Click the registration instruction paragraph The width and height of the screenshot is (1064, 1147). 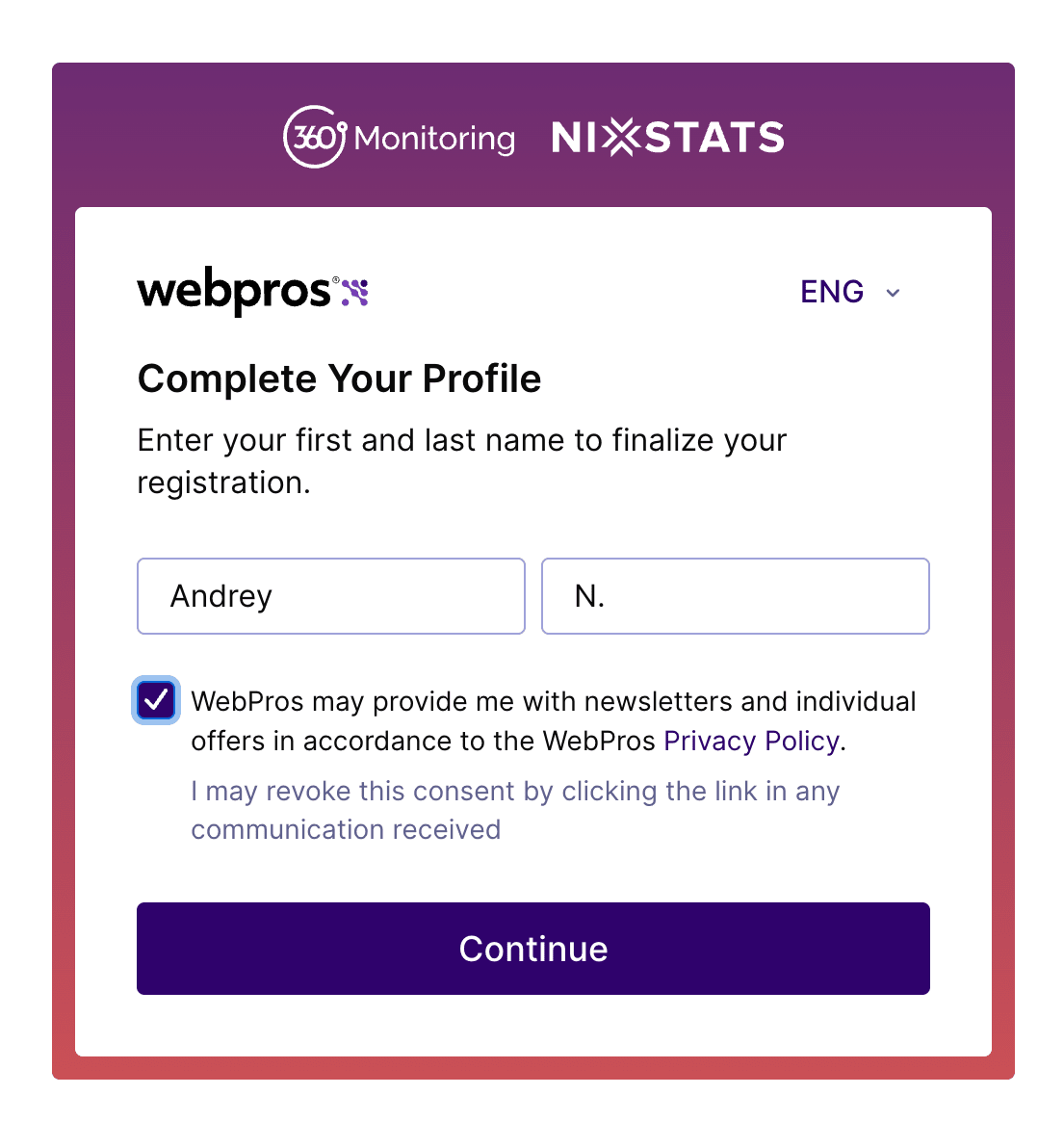(x=462, y=460)
